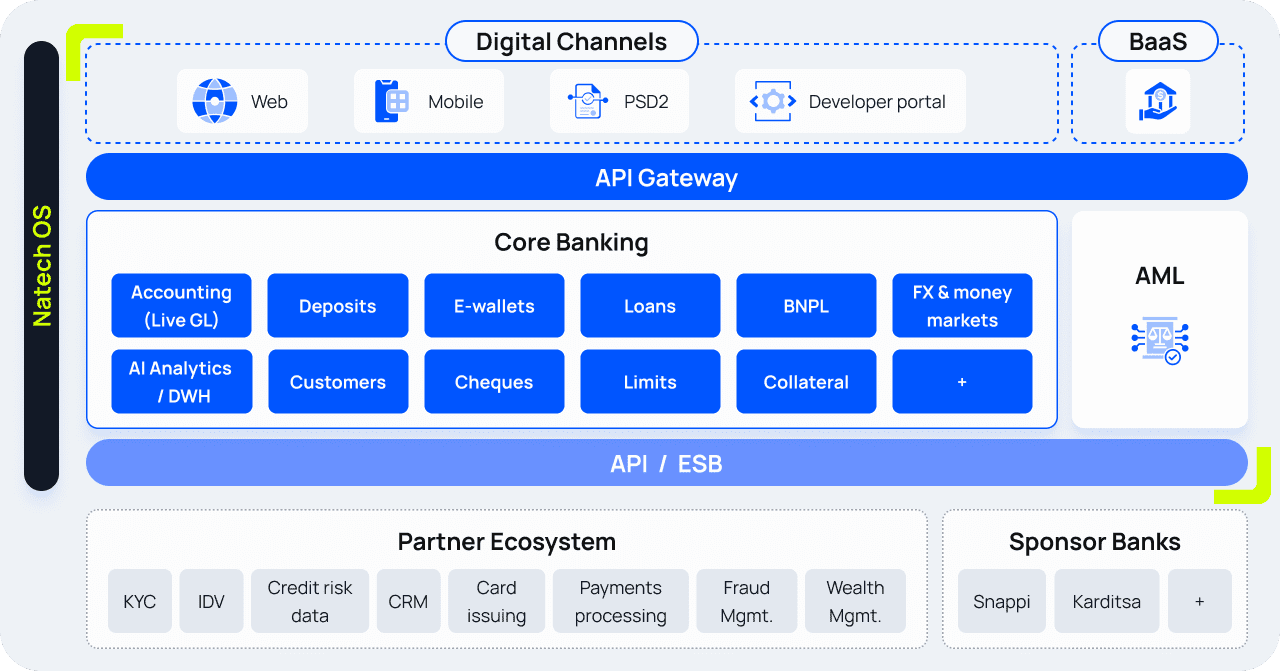Click the Snappi sponsor bank box
This screenshot has width=1280, height=671.
[x=1002, y=602]
